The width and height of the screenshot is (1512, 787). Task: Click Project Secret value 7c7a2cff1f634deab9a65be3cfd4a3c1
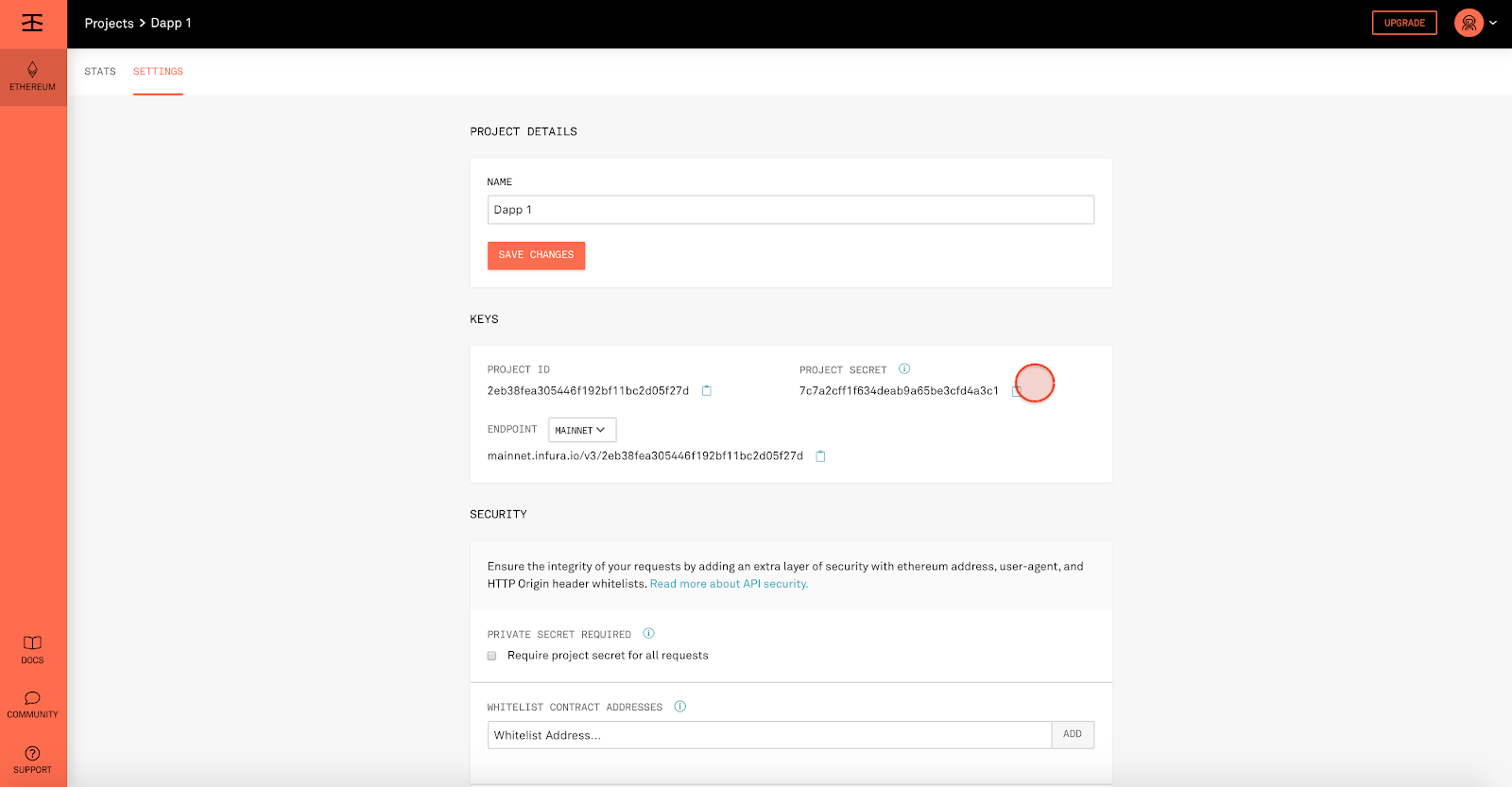899,391
